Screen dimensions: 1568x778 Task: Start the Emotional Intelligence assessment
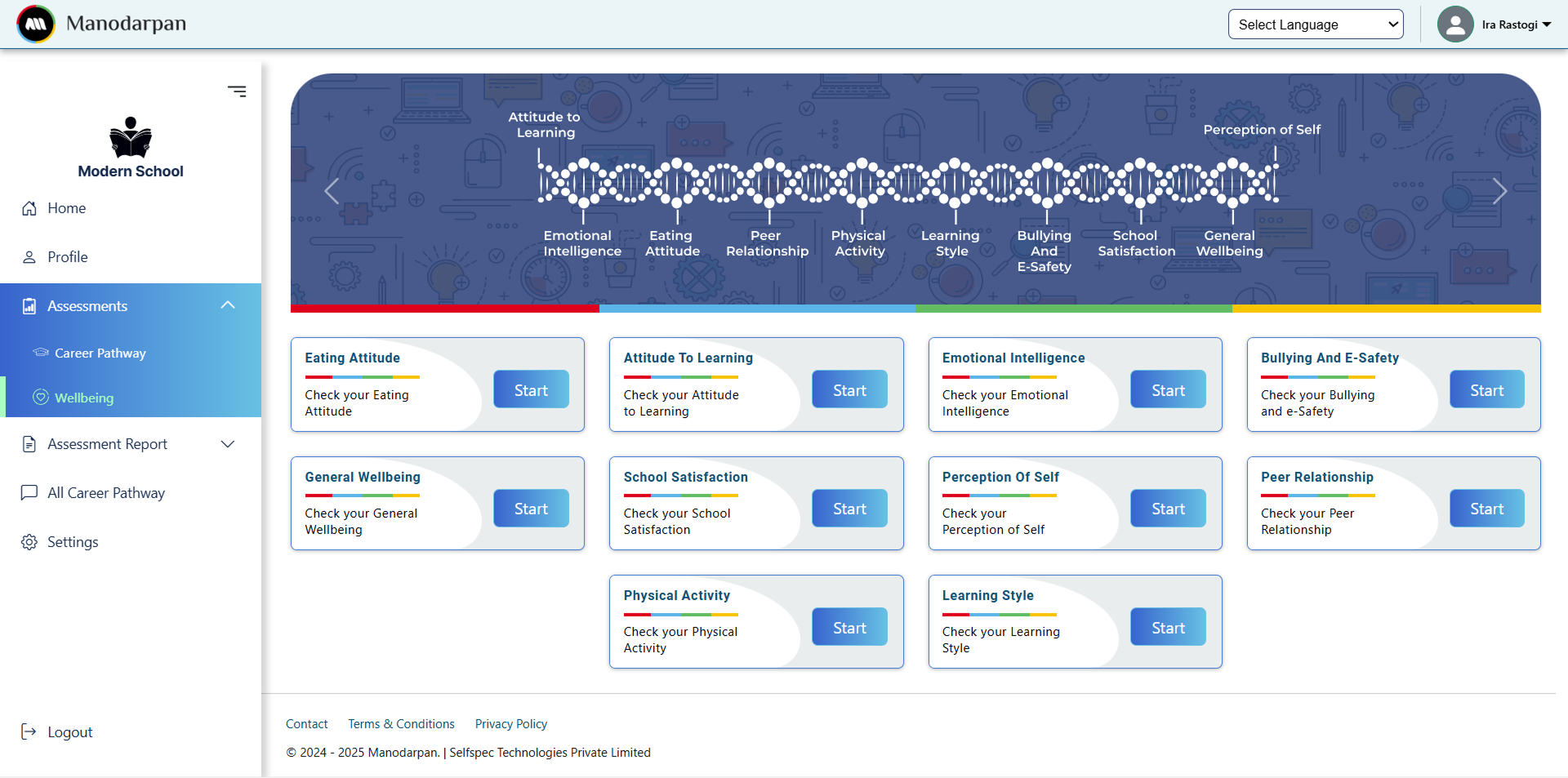pos(1167,389)
